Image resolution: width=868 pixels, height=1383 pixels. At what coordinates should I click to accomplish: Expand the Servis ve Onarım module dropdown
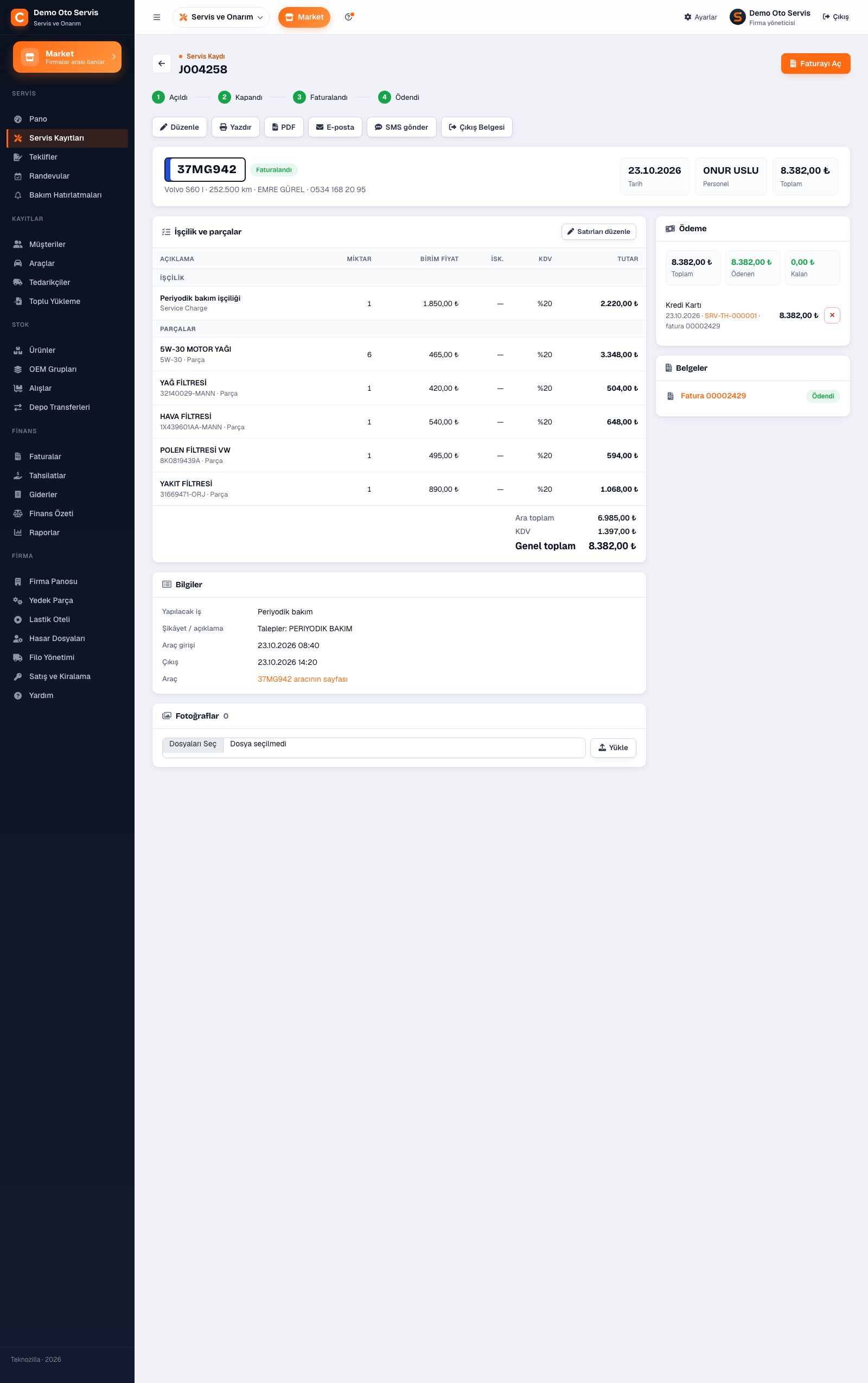click(221, 17)
